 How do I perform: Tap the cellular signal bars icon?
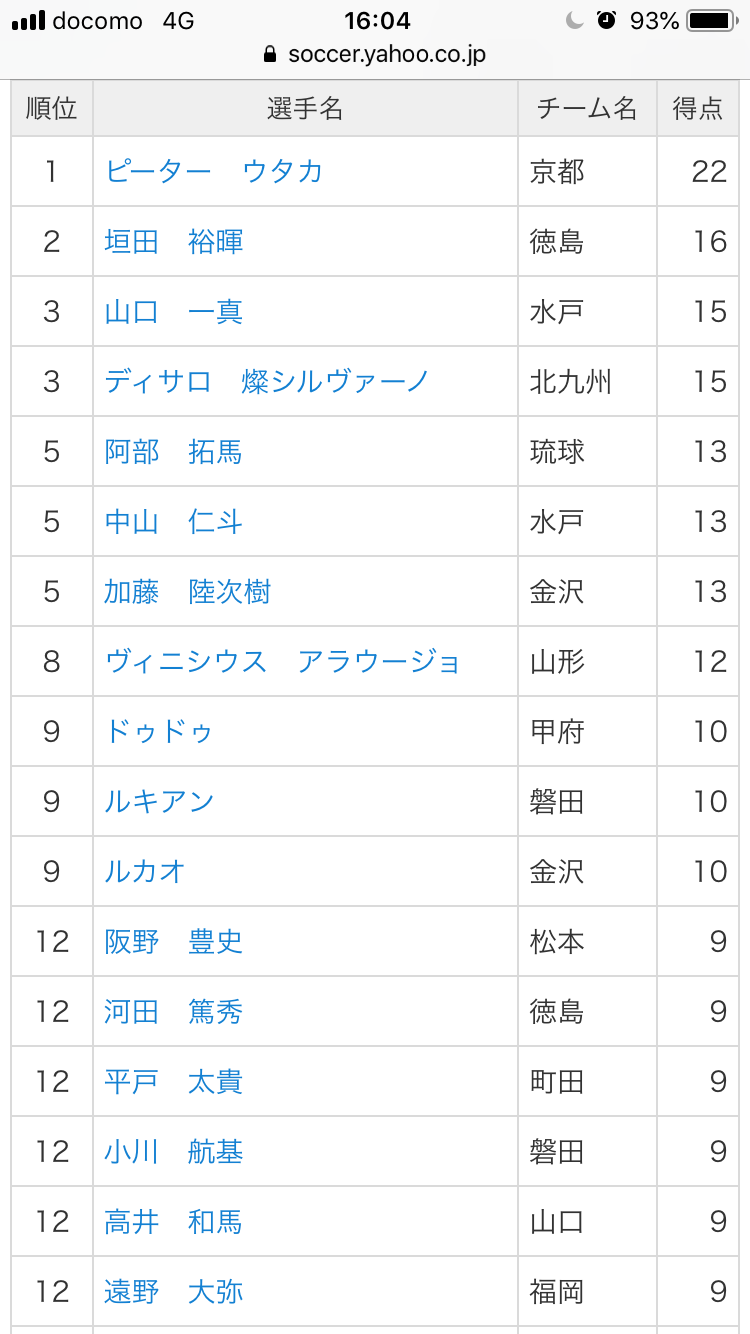point(29,21)
